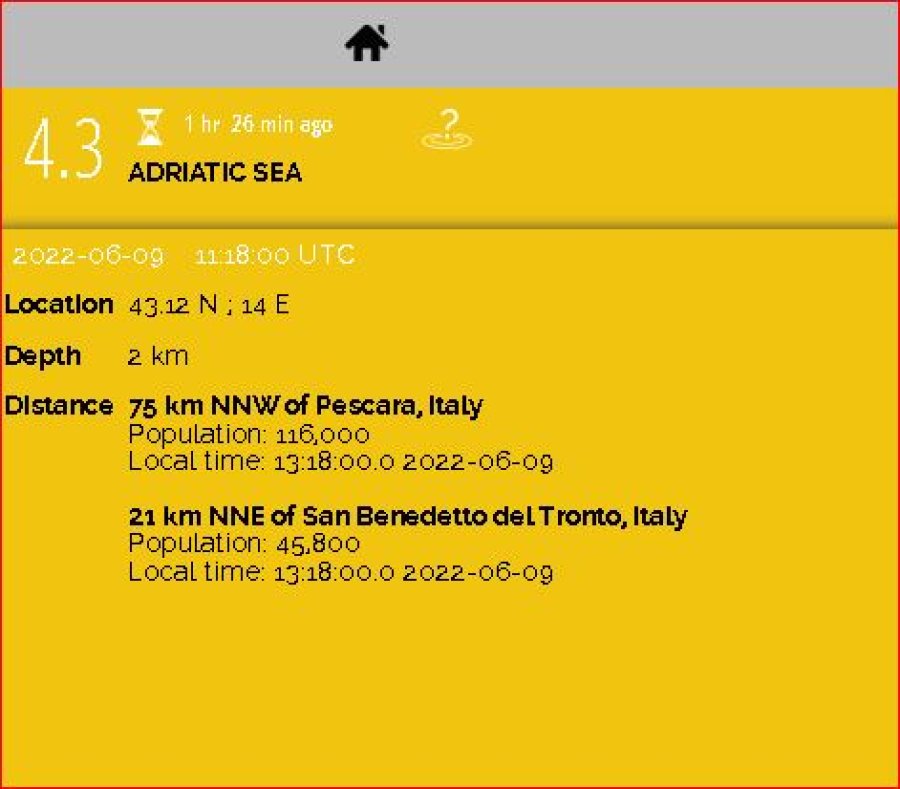The image size is (900, 789).
Task: Select the population 45,800 line
Action: tap(245, 543)
